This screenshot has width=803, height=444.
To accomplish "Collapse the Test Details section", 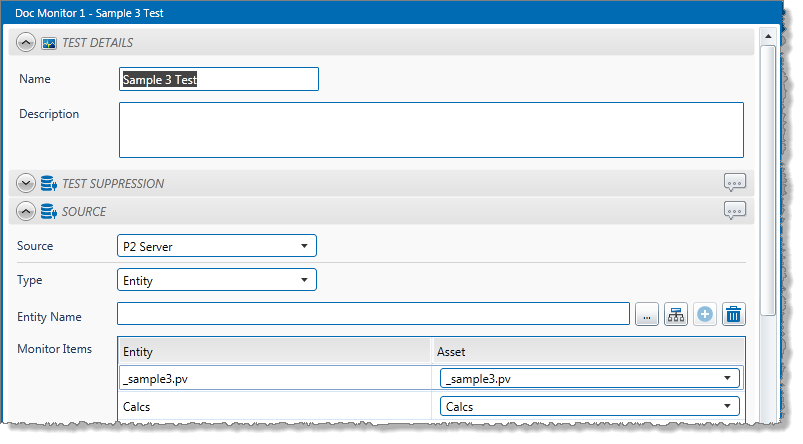I will (26, 43).
